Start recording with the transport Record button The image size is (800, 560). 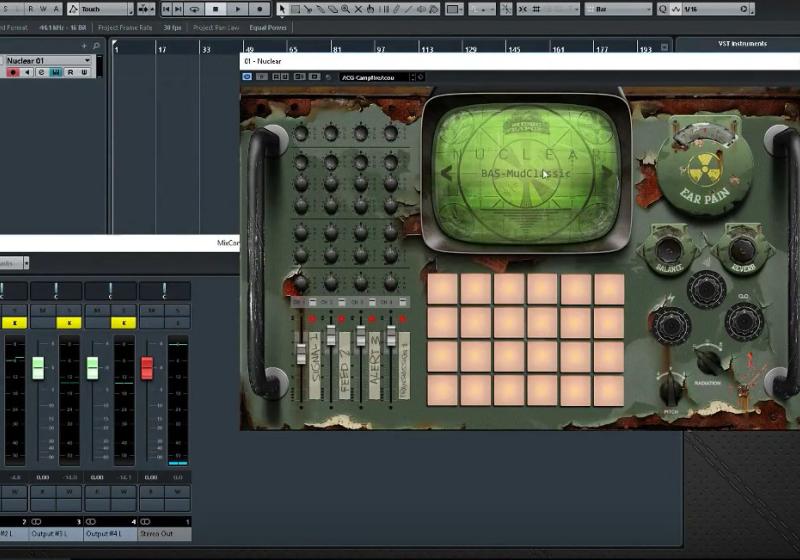[x=258, y=9]
